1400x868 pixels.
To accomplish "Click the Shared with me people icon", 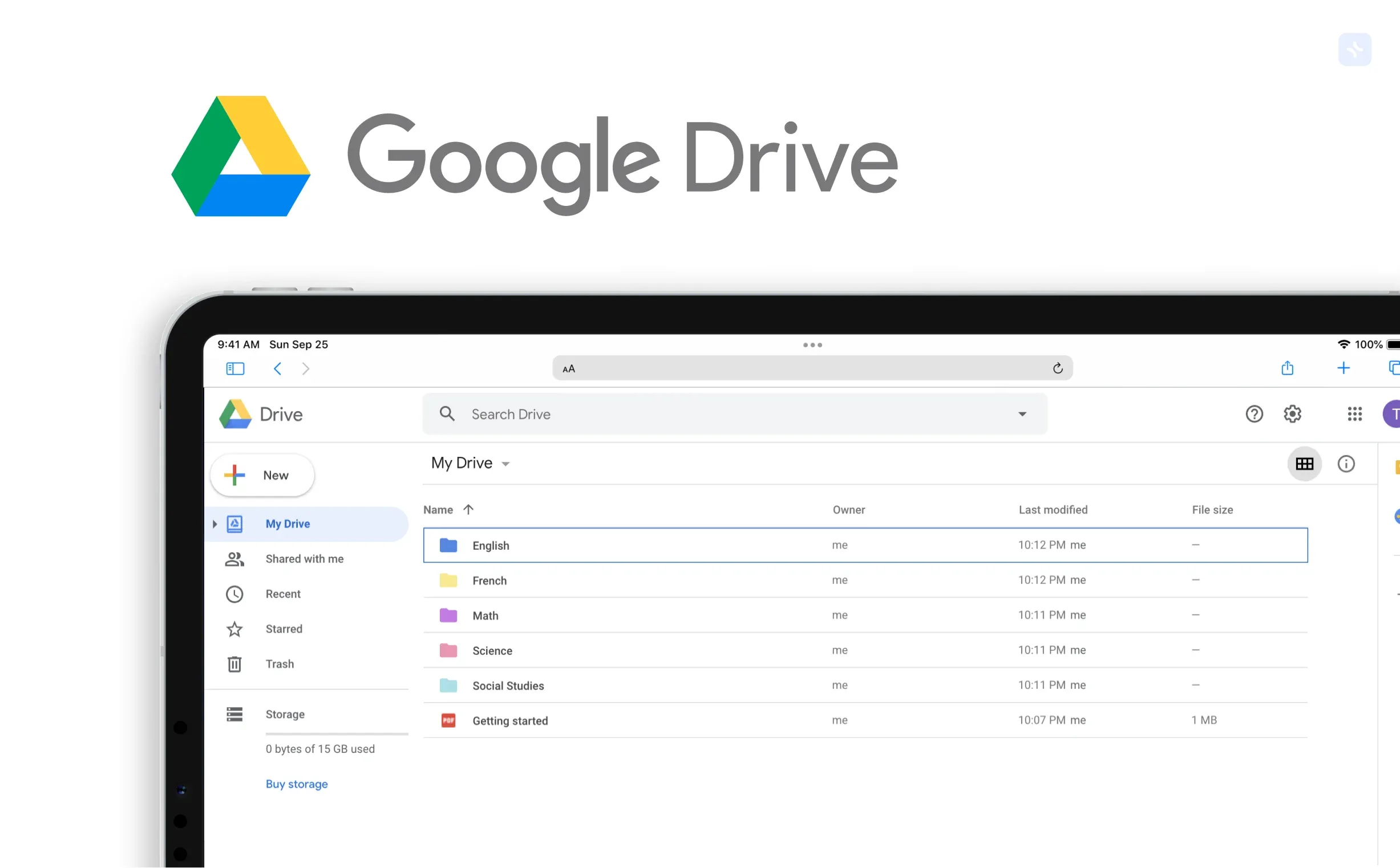I will 234,558.
